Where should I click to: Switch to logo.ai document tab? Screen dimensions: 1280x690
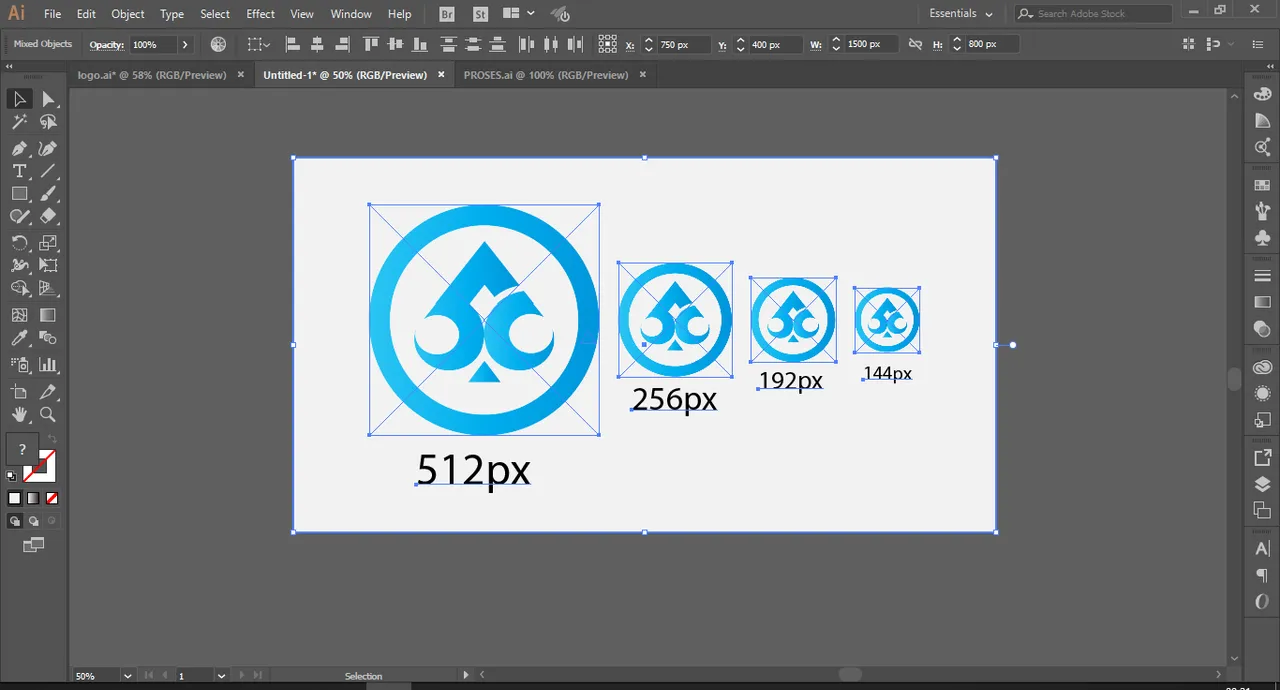152,75
